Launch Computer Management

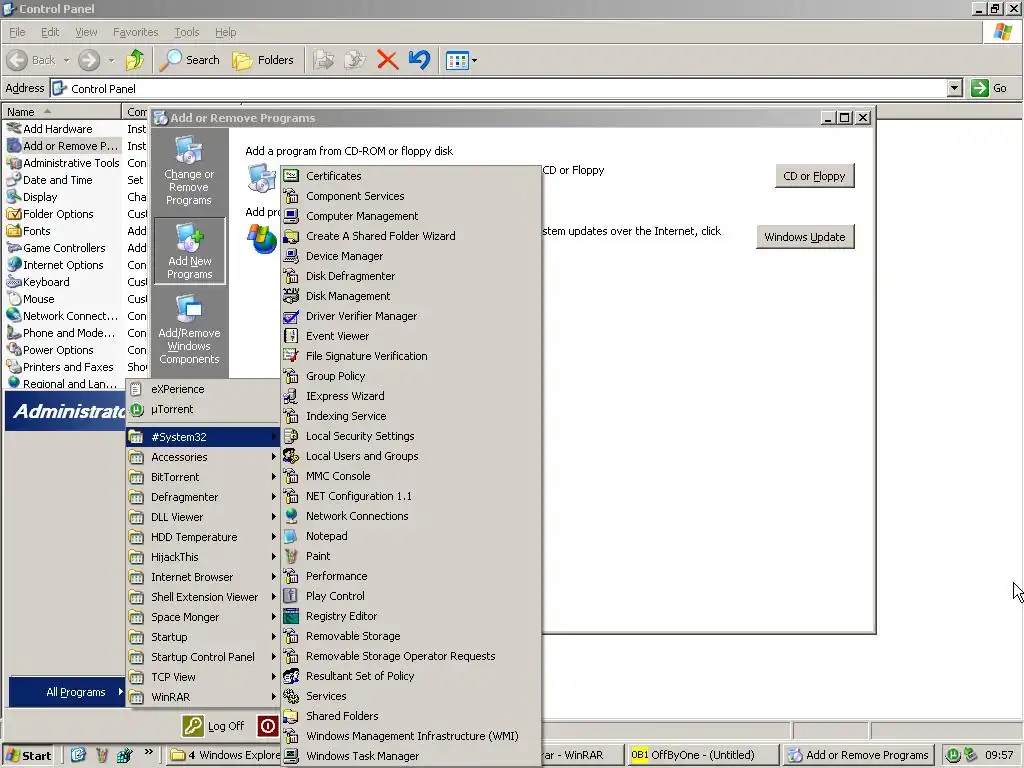(x=411, y=216)
